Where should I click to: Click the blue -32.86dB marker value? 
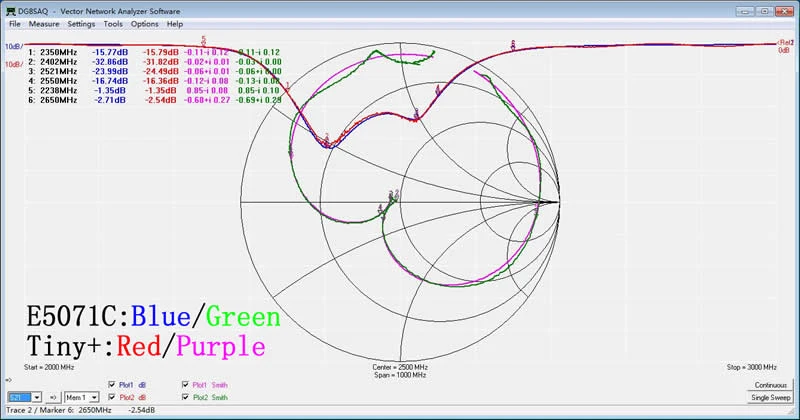point(110,62)
